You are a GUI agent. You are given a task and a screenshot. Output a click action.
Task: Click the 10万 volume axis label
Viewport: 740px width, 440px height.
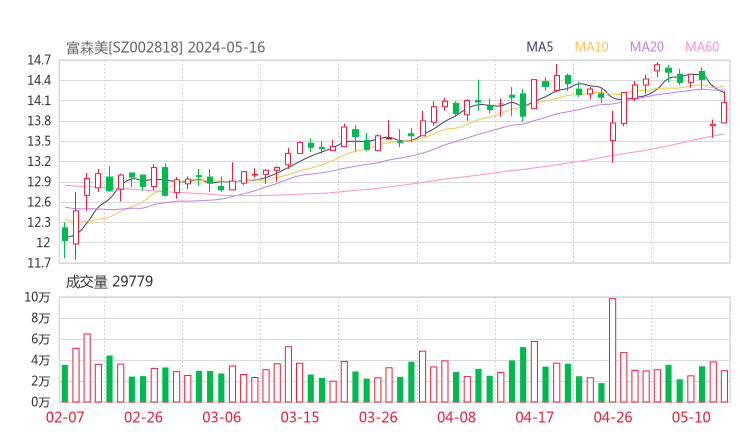point(37,297)
